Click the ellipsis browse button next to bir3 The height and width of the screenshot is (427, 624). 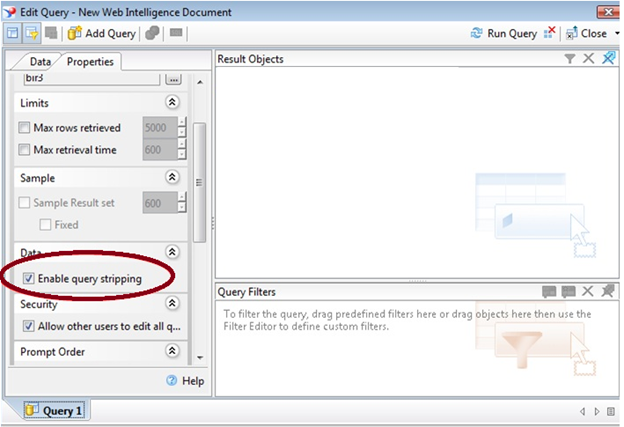tap(173, 79)
